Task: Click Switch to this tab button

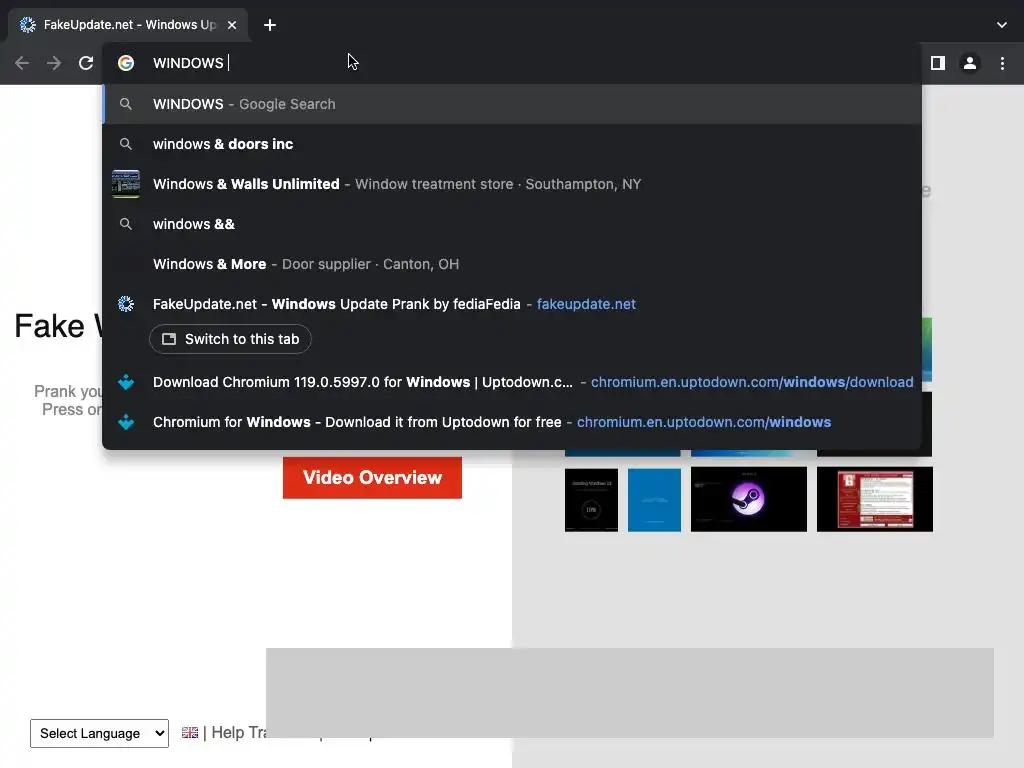Action: click(x=230, y=339)
